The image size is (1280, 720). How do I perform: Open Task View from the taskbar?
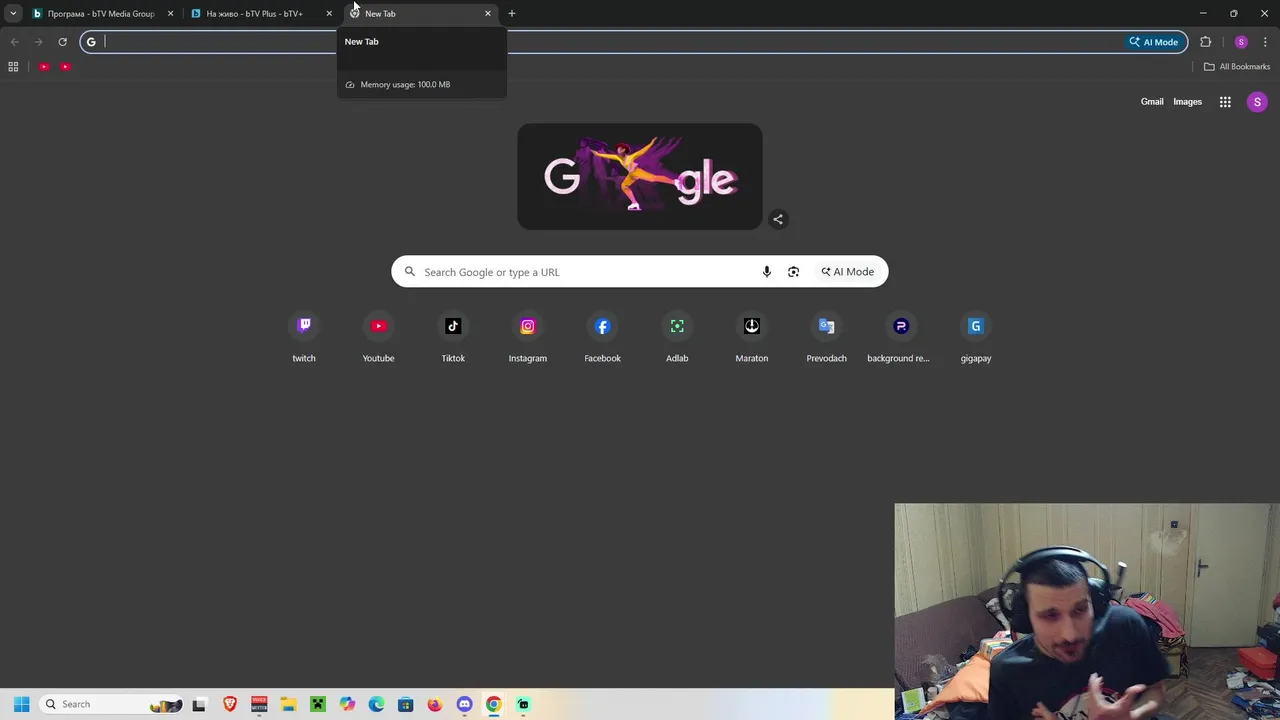coord(199,704)
